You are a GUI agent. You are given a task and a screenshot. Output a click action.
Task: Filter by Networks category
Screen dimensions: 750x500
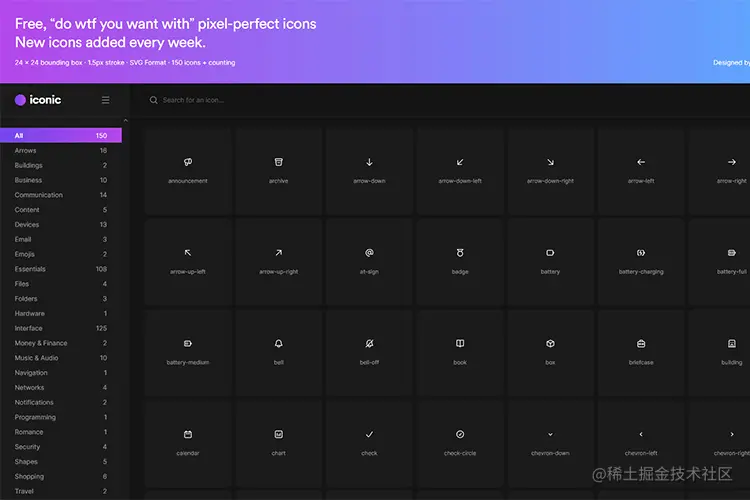[61, 388]
